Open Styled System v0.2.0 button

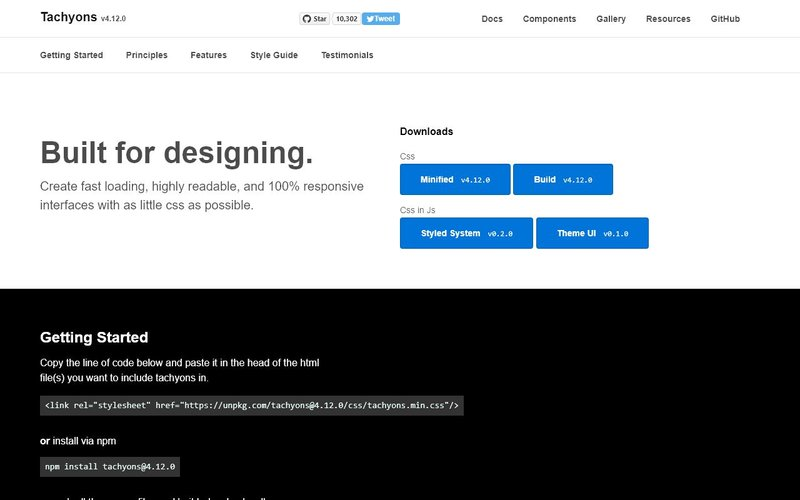coord(466,233)
